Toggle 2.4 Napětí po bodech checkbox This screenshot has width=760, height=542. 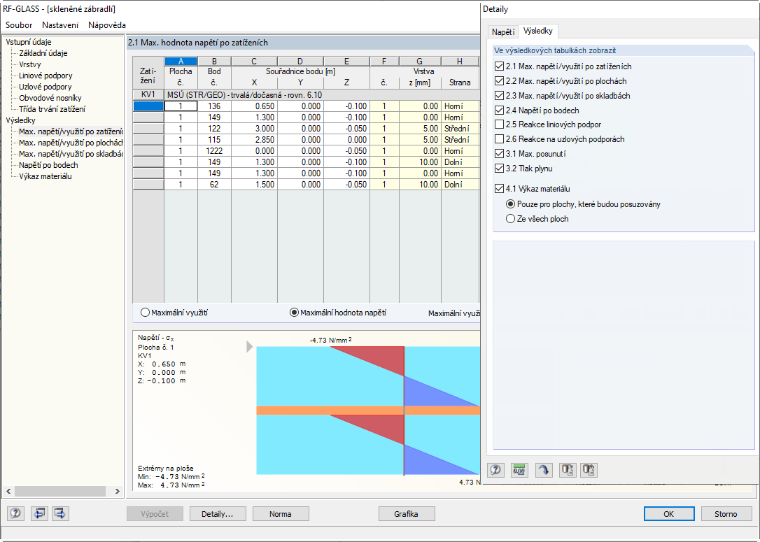coord(499,110)
